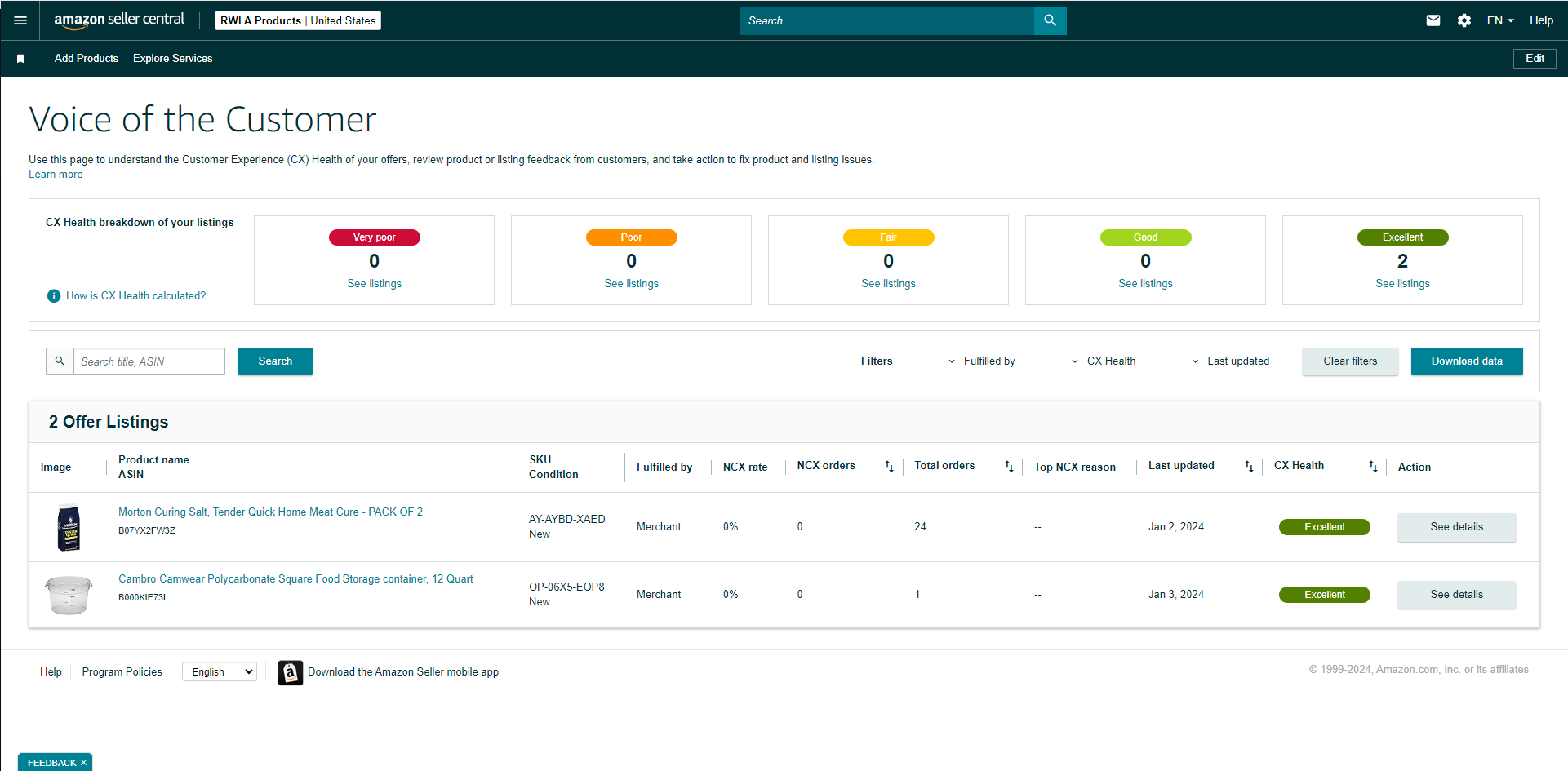Close the FEEDBACK tab with the X

click(83, 763)
